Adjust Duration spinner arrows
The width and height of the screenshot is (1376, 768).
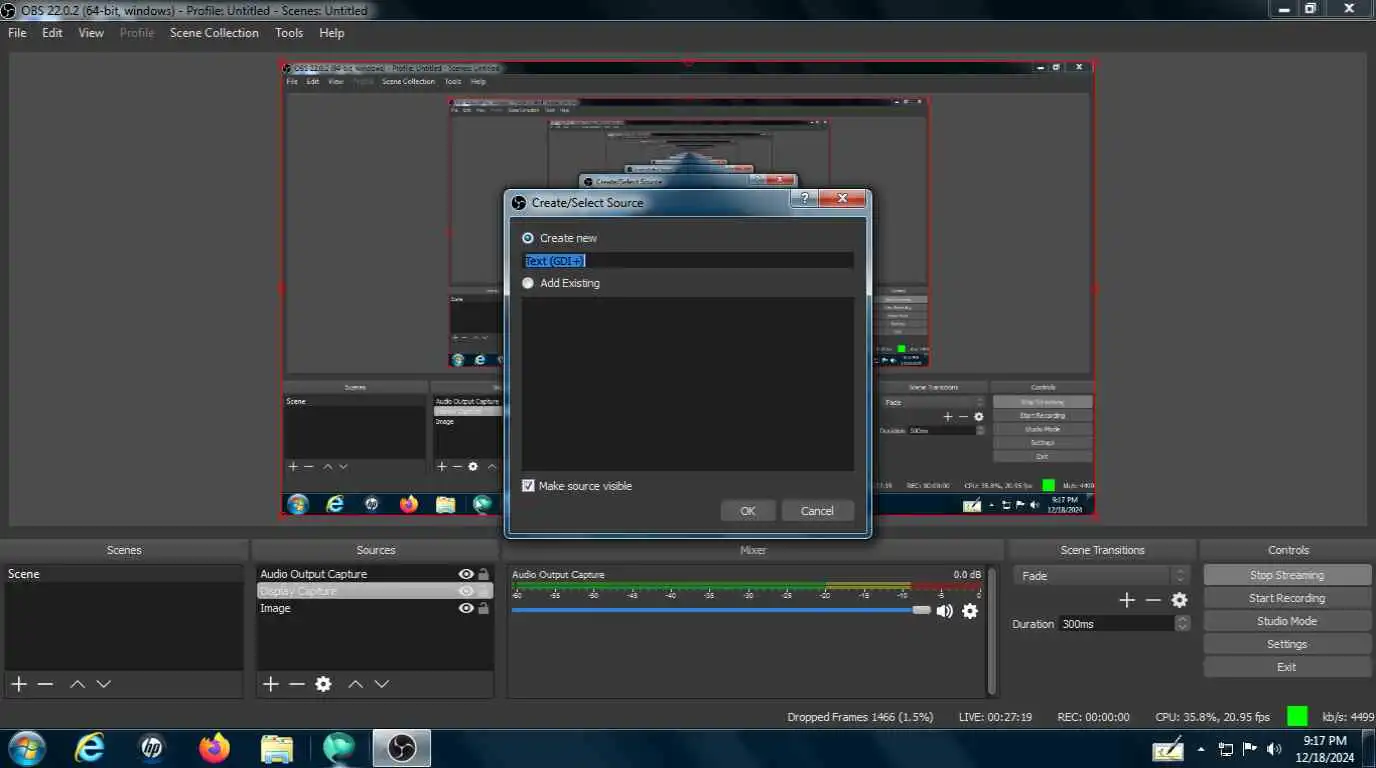point(1183,623)
